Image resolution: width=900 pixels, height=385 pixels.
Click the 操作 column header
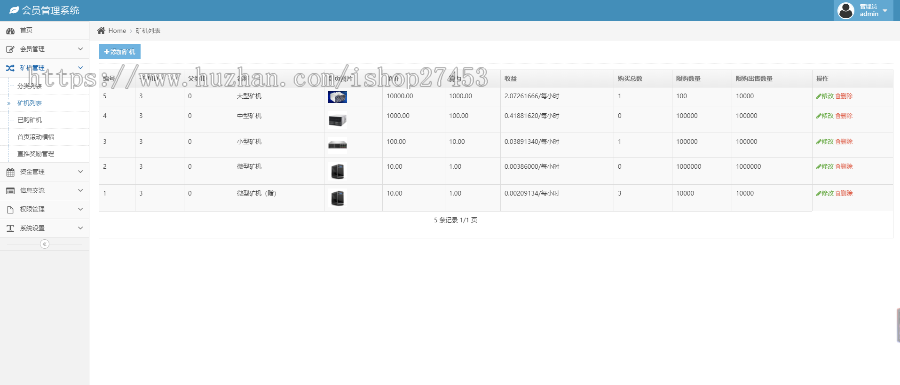tap(822, 79)
